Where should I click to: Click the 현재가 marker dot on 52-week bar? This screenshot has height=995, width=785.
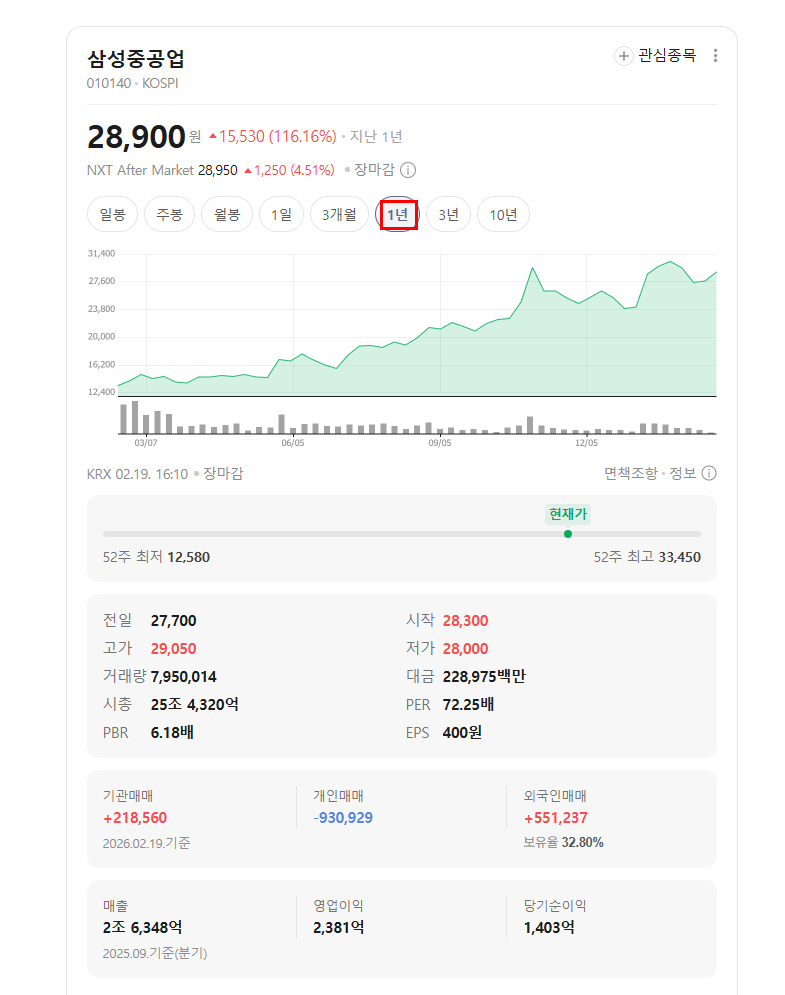[x=568, y=534]
